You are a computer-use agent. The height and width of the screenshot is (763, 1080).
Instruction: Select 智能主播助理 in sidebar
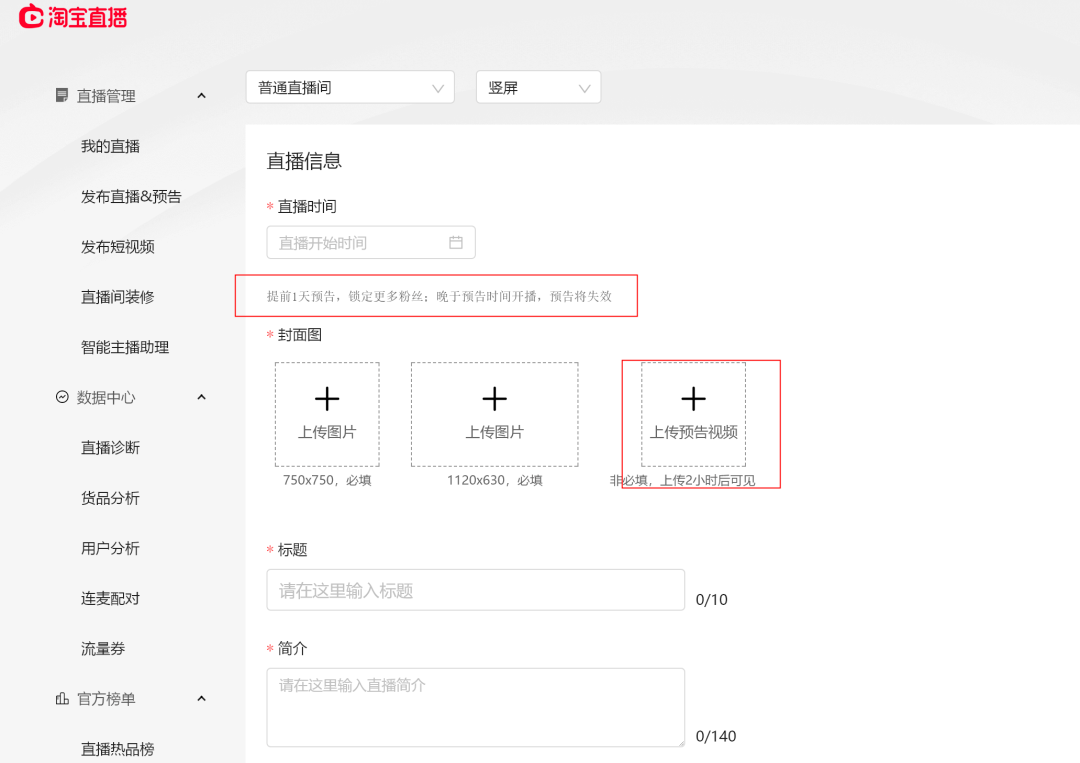tap(125, 347)
